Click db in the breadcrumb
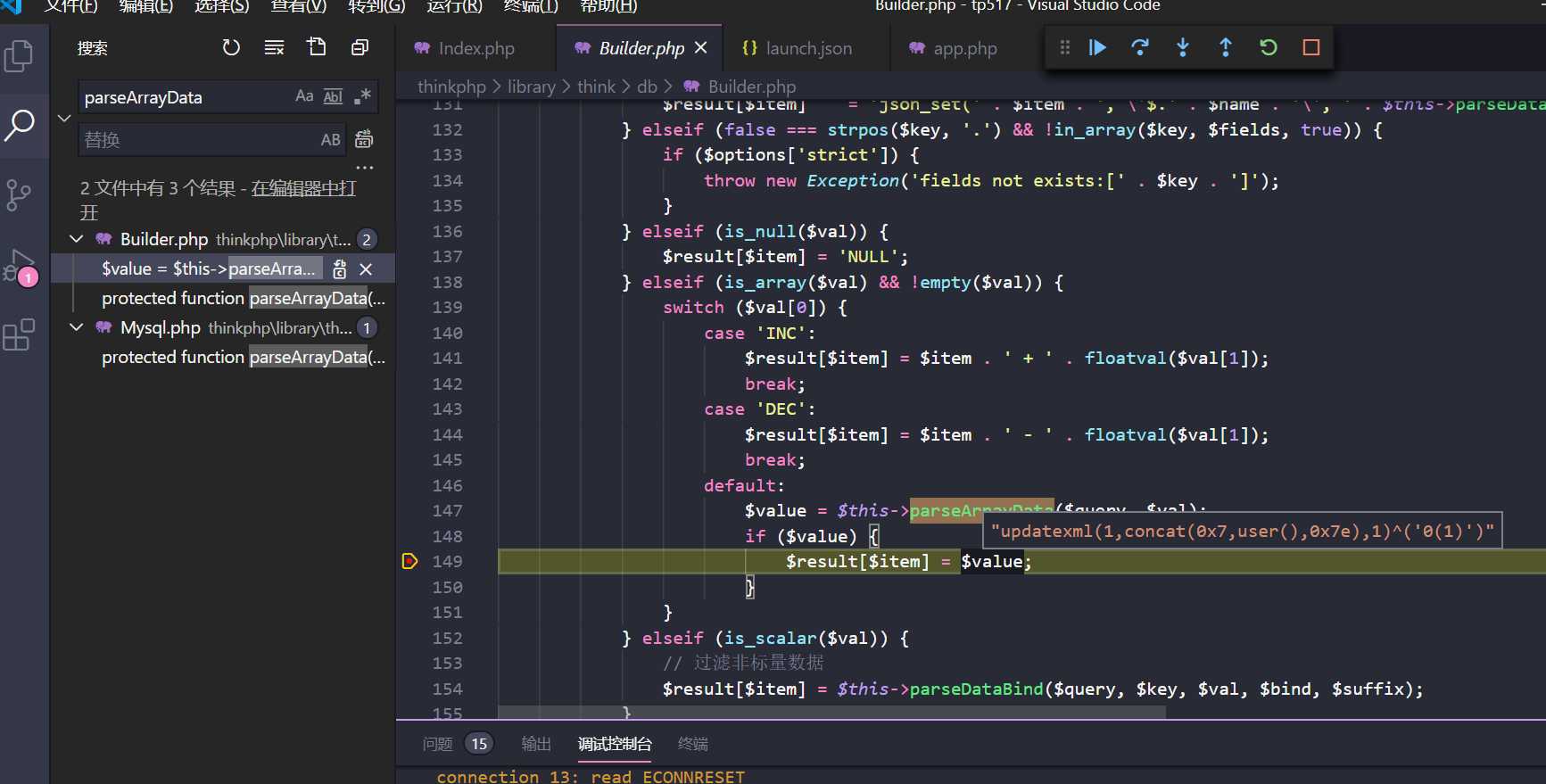 [647, 87]
